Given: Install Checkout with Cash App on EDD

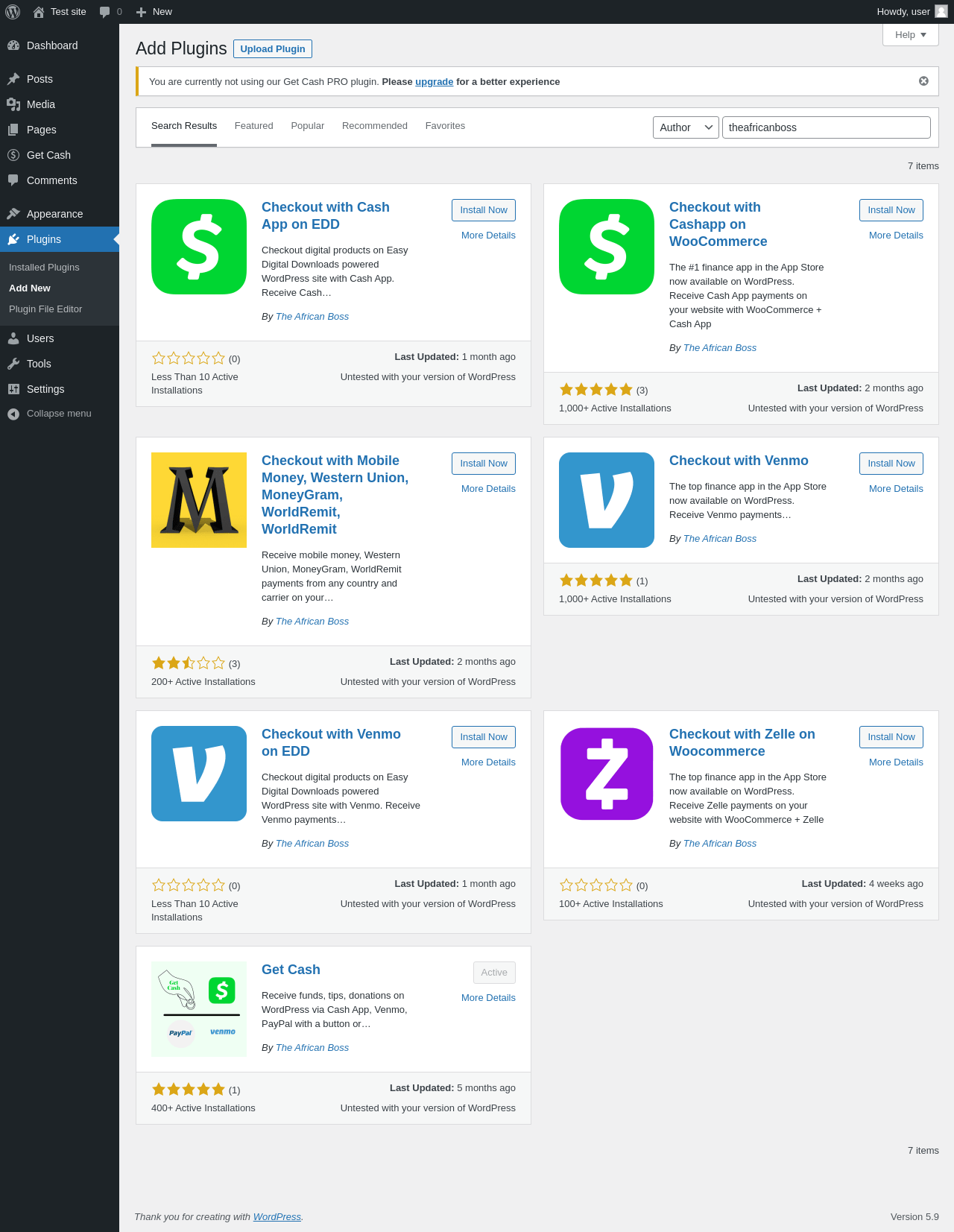Looking at the screenshot, I should pos(484,210).
